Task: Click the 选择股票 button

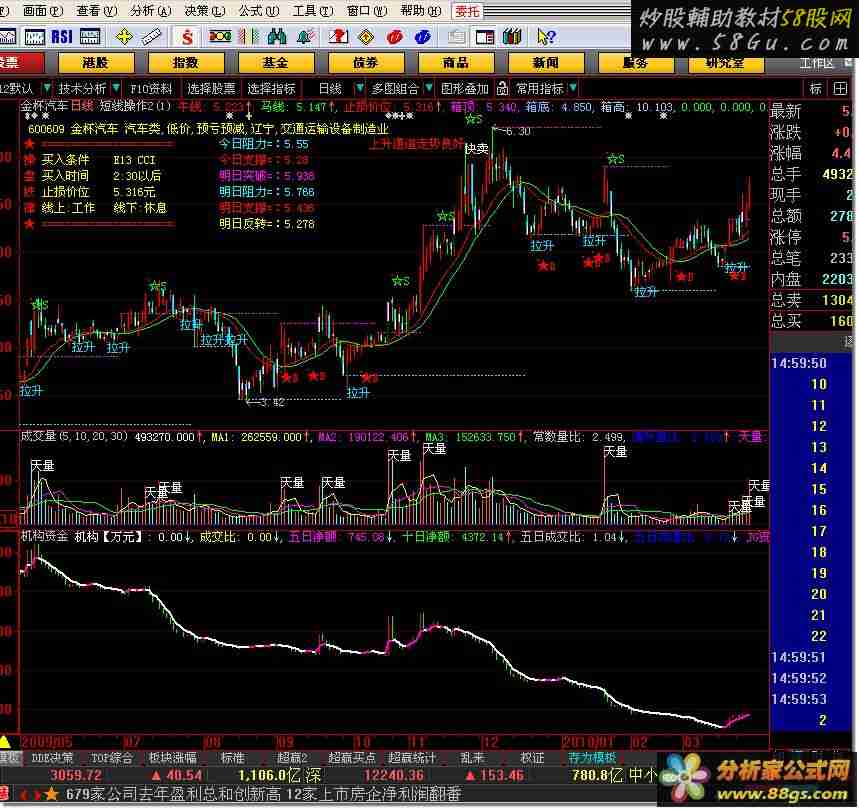Action: [211, 88]
